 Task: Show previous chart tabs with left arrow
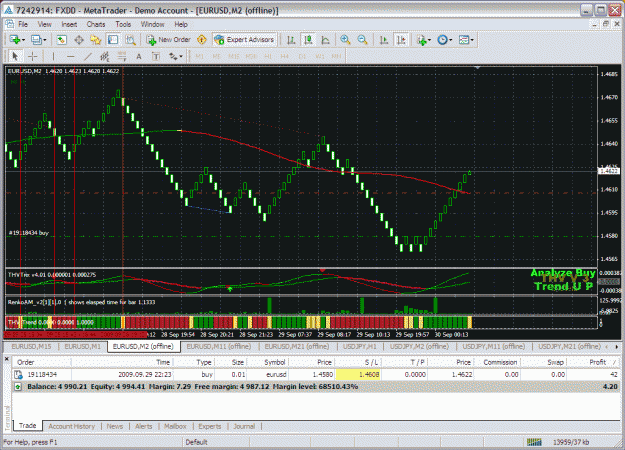coord(607,347)
